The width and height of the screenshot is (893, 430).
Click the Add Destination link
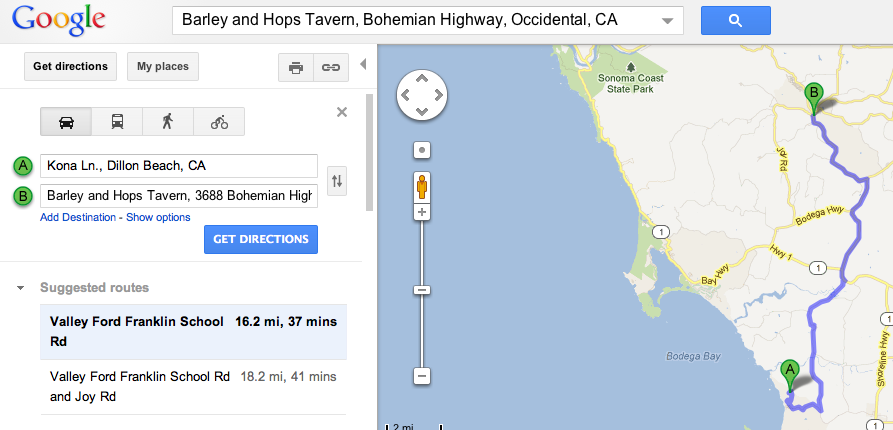coord(79,217)
